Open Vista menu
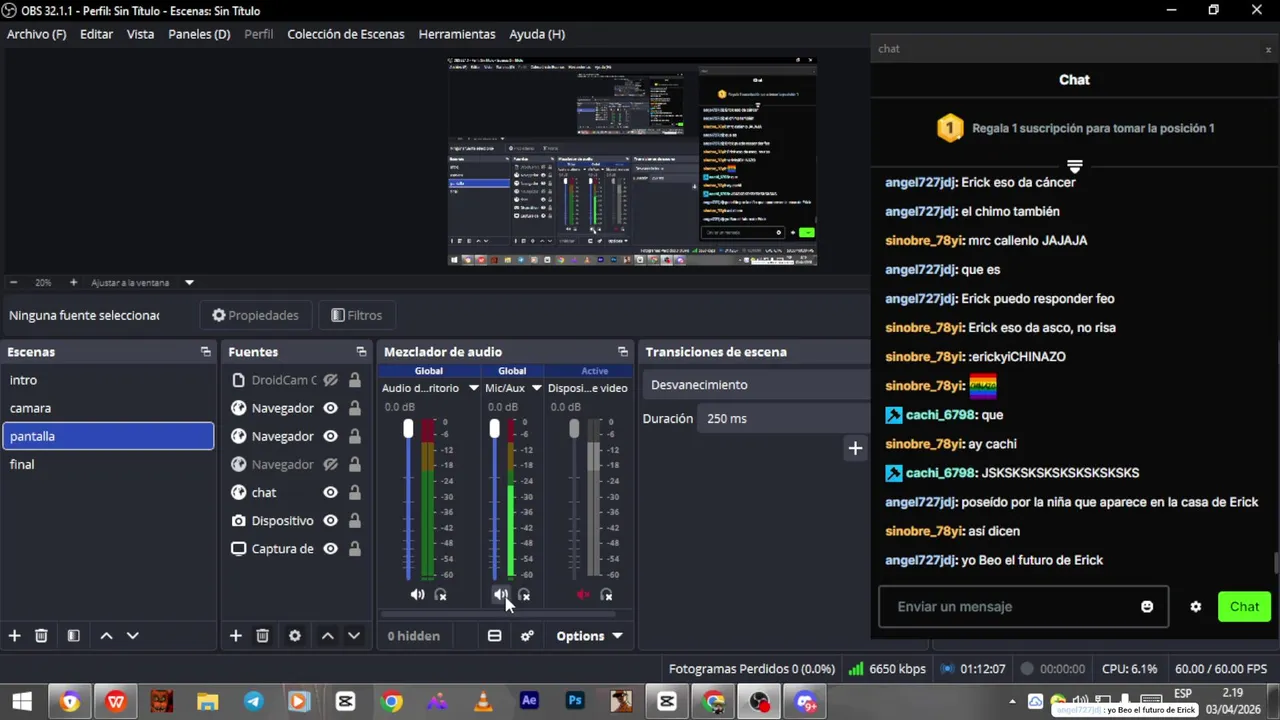 (x=140, y=34)
